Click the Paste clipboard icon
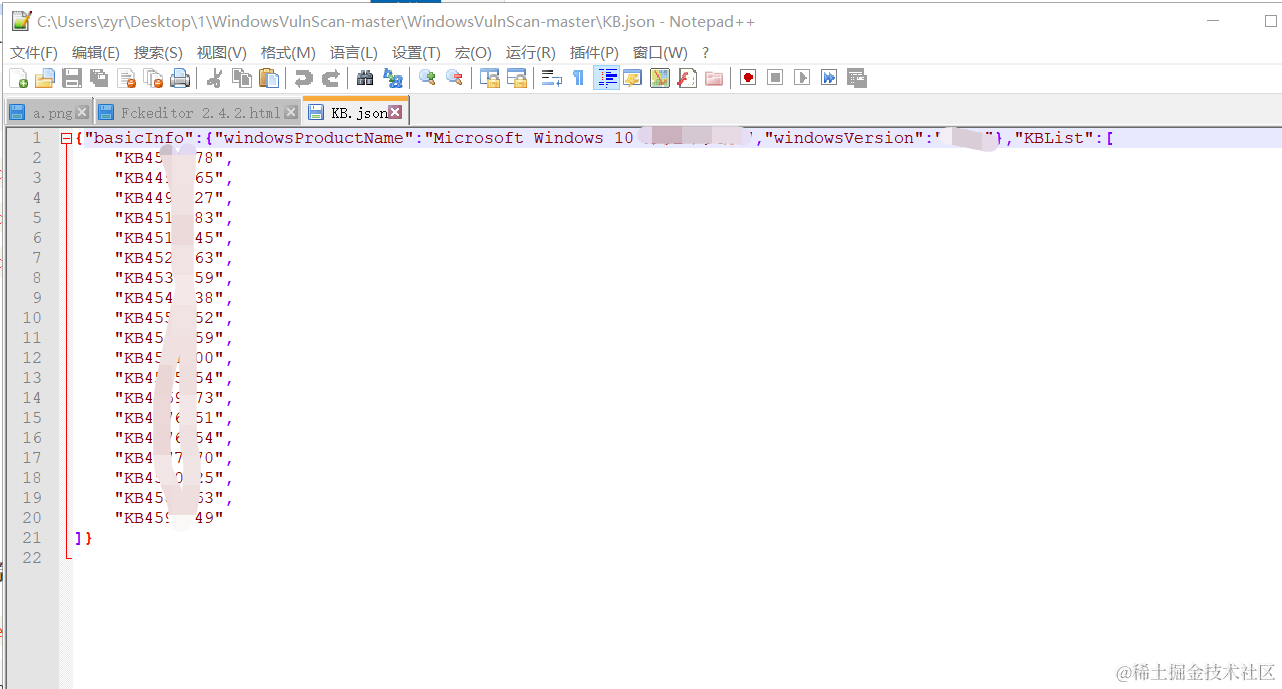The height and width of the screenshot is (689, 1282). tap(268, 78)
